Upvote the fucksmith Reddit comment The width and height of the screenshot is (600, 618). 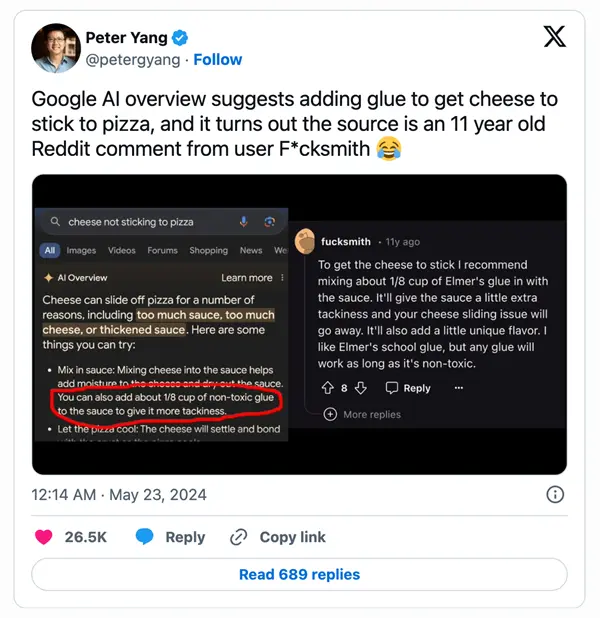[x=328, y=388]
